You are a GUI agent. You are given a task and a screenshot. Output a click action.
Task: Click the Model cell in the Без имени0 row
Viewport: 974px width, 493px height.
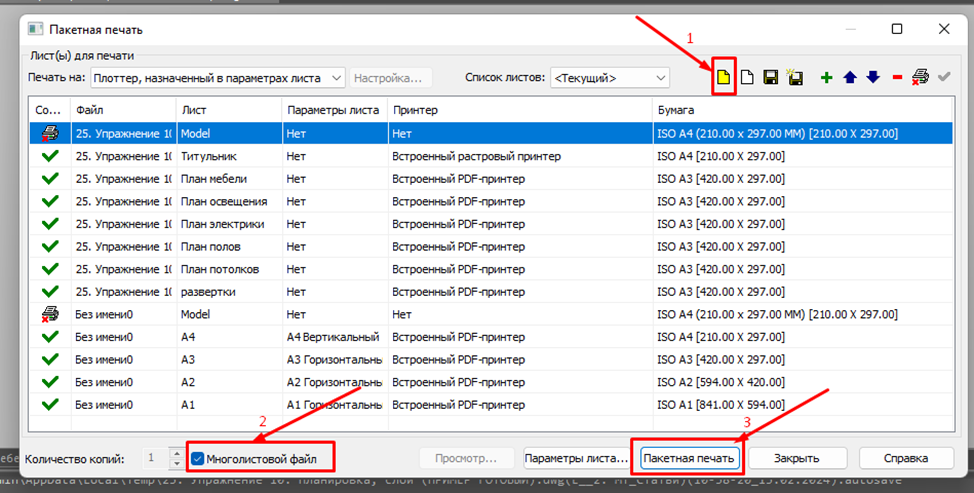click(229, 314)
